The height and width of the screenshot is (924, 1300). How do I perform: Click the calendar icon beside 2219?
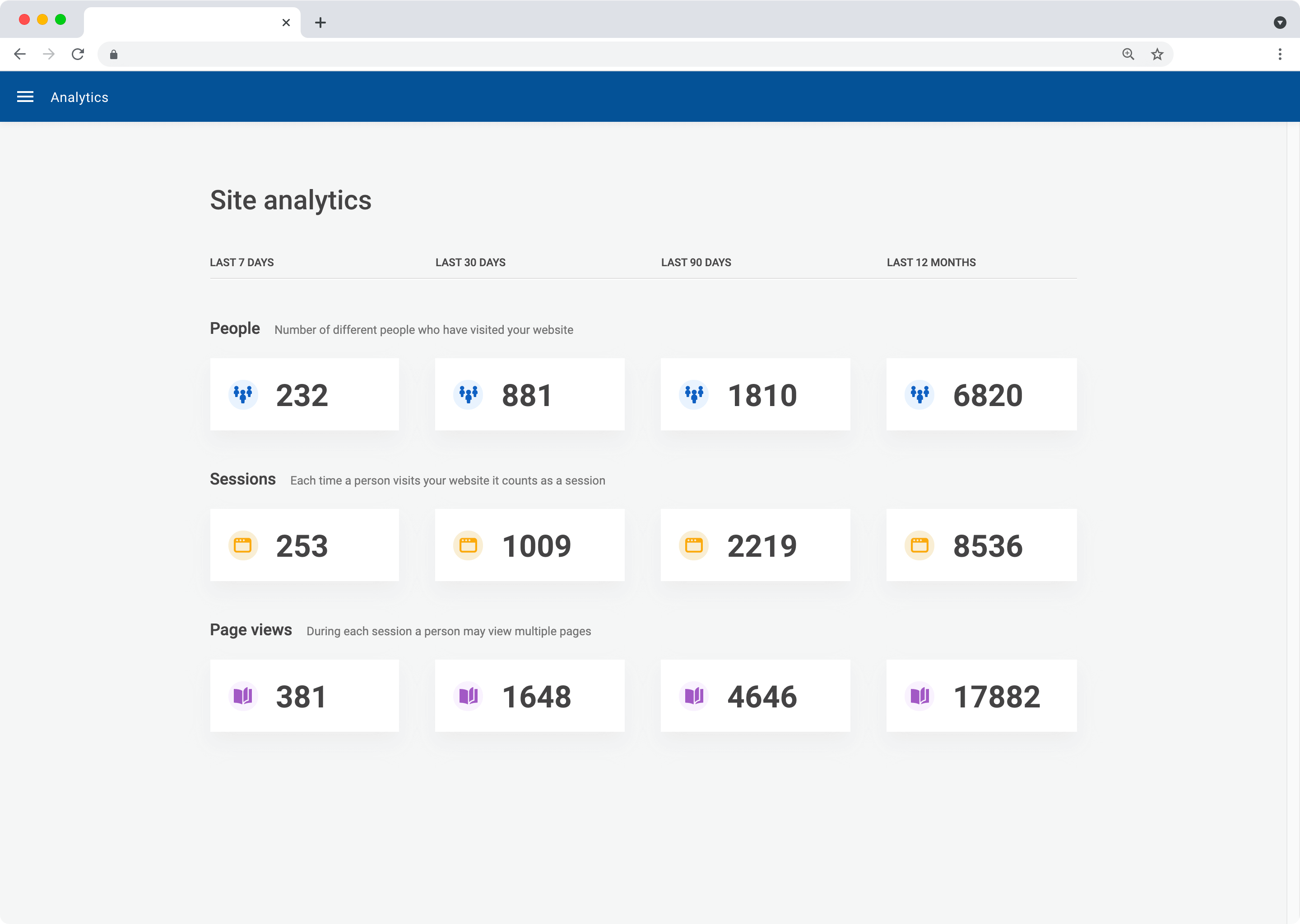[694, 545]
